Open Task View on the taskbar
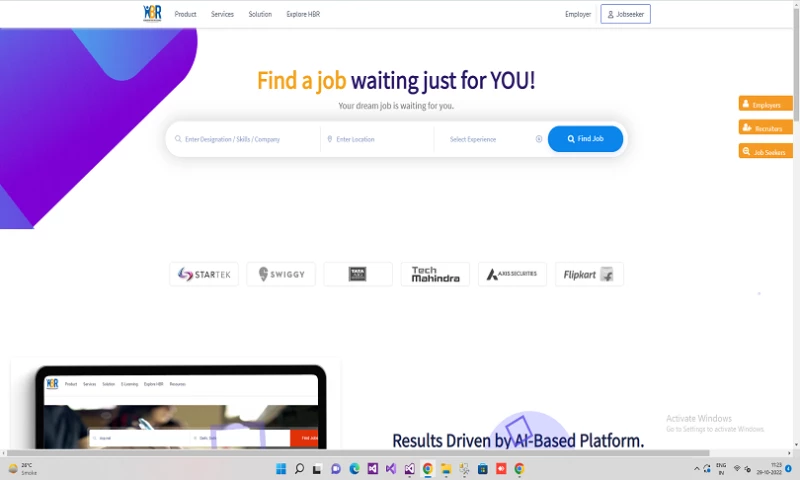800x480 pixels. point(317,469)
